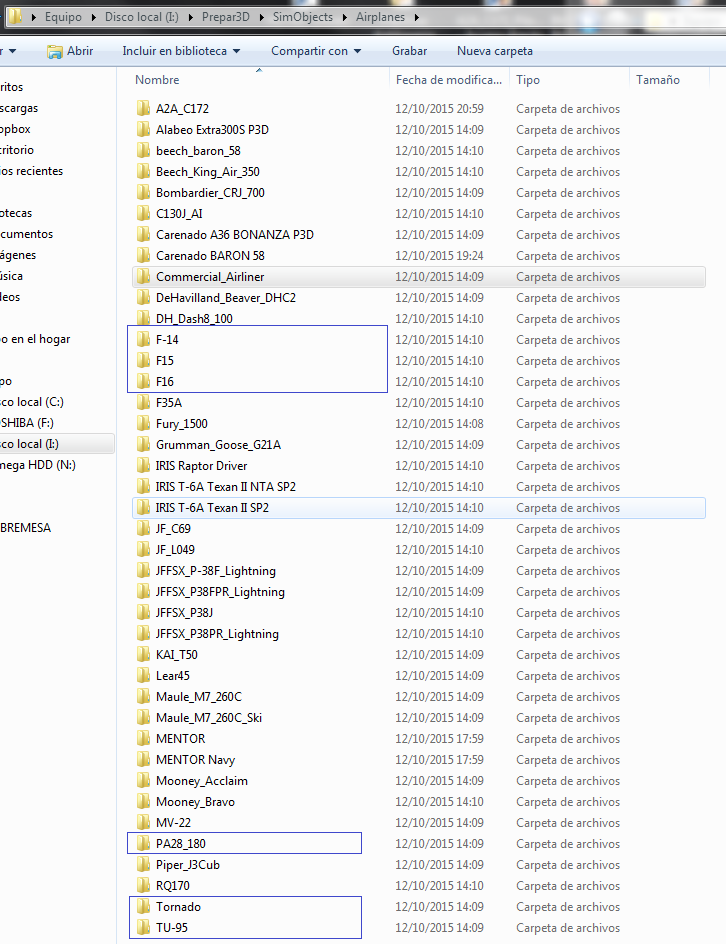This screenshot has width=726, height=944.
Task: Select the TU-95 folder icon
Action: coord(144,928)
